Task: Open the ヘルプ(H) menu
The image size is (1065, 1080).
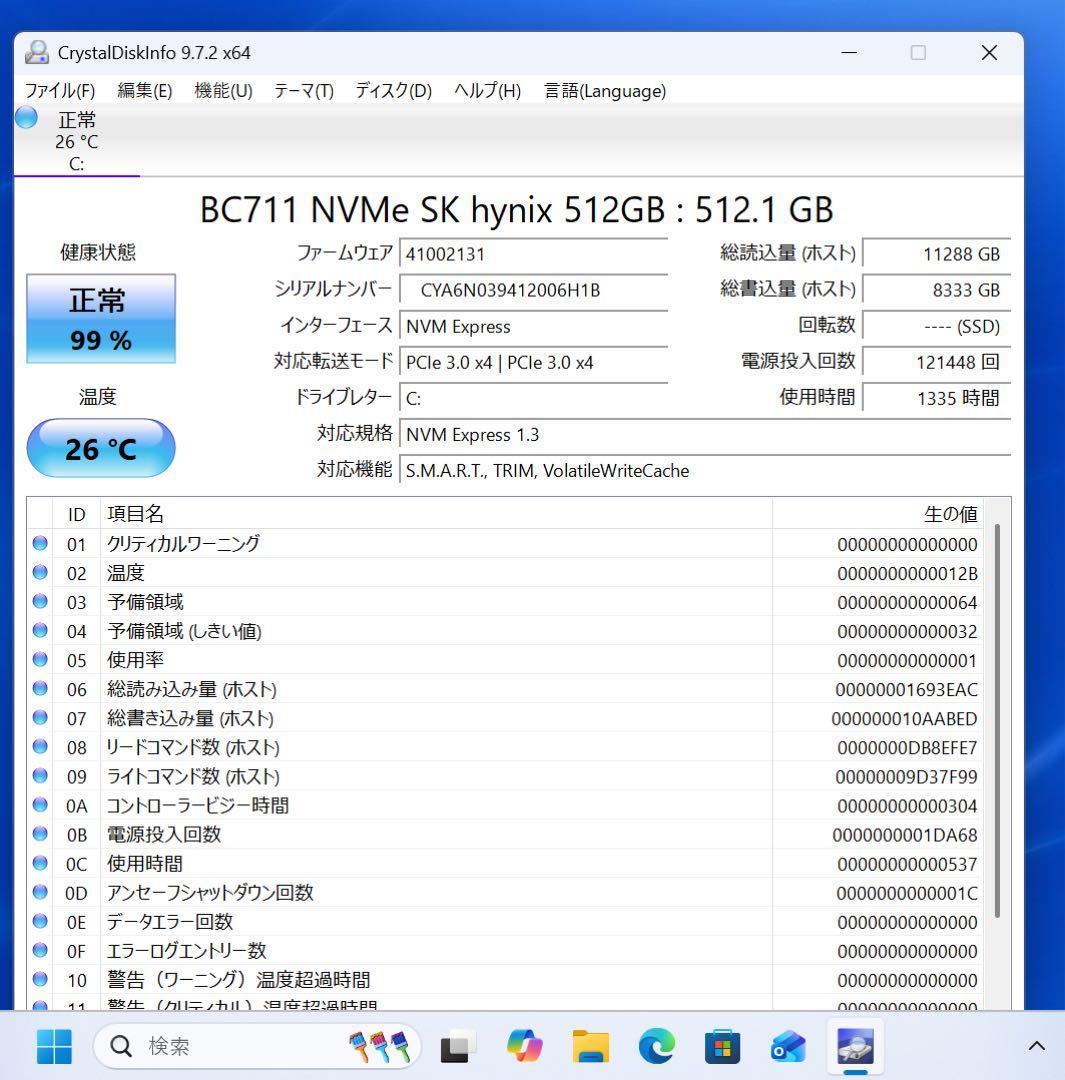Action: pos(486,91)
